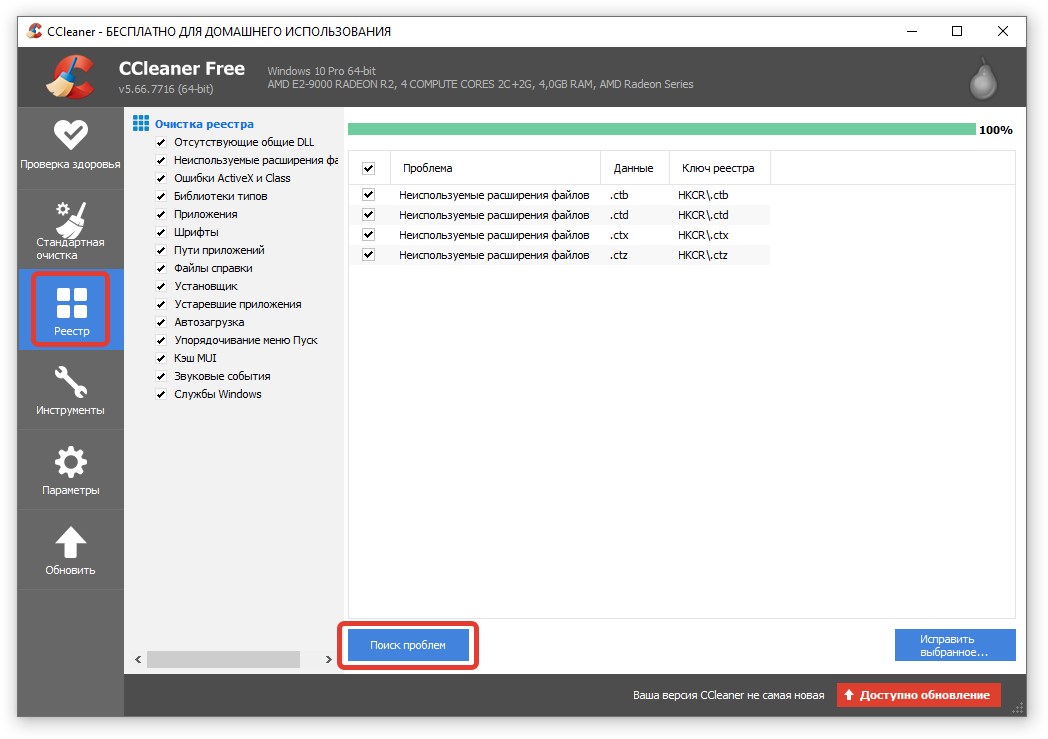Click 'Ваша версия CCleaner не самая новая' status text

point(729,696)
